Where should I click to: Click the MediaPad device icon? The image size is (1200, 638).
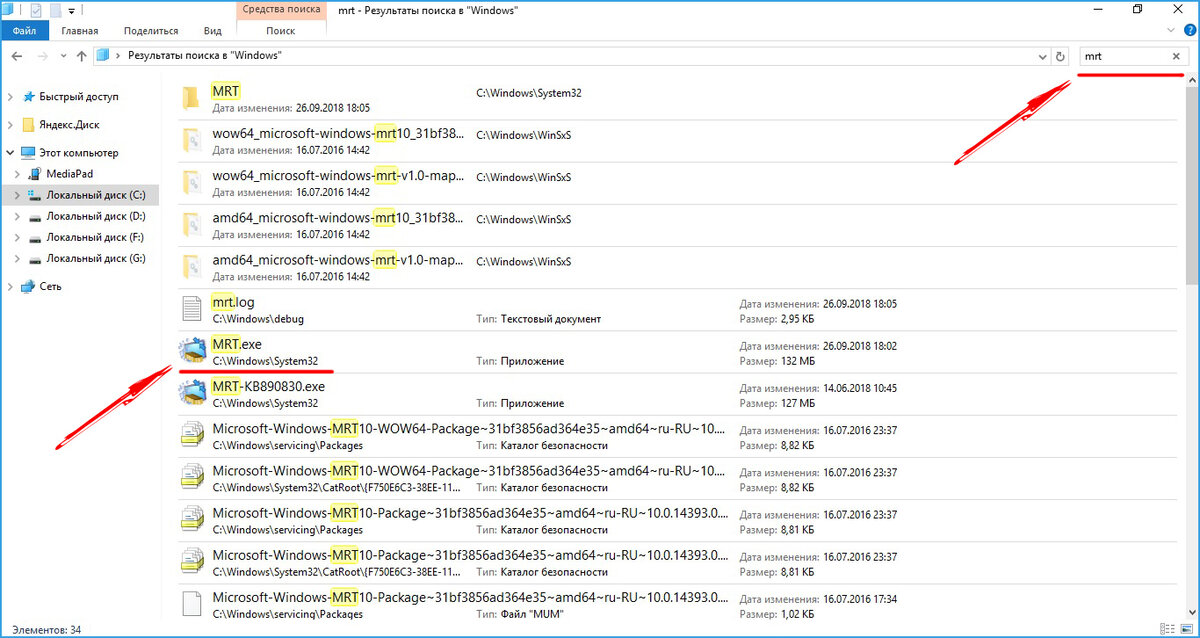tap(36, 174)
